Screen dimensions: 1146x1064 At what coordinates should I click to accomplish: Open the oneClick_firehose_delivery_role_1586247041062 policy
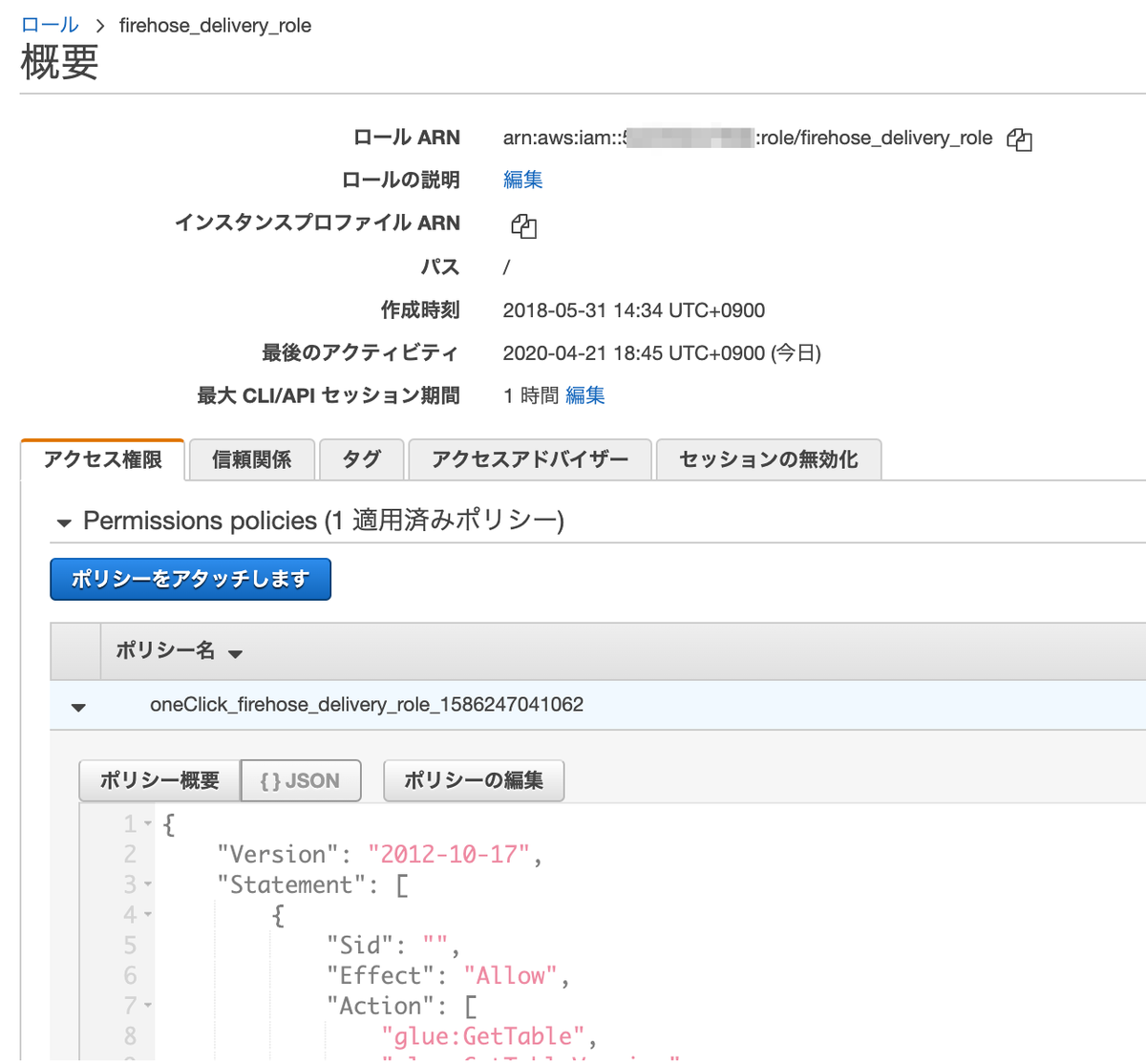pos(367,705)
